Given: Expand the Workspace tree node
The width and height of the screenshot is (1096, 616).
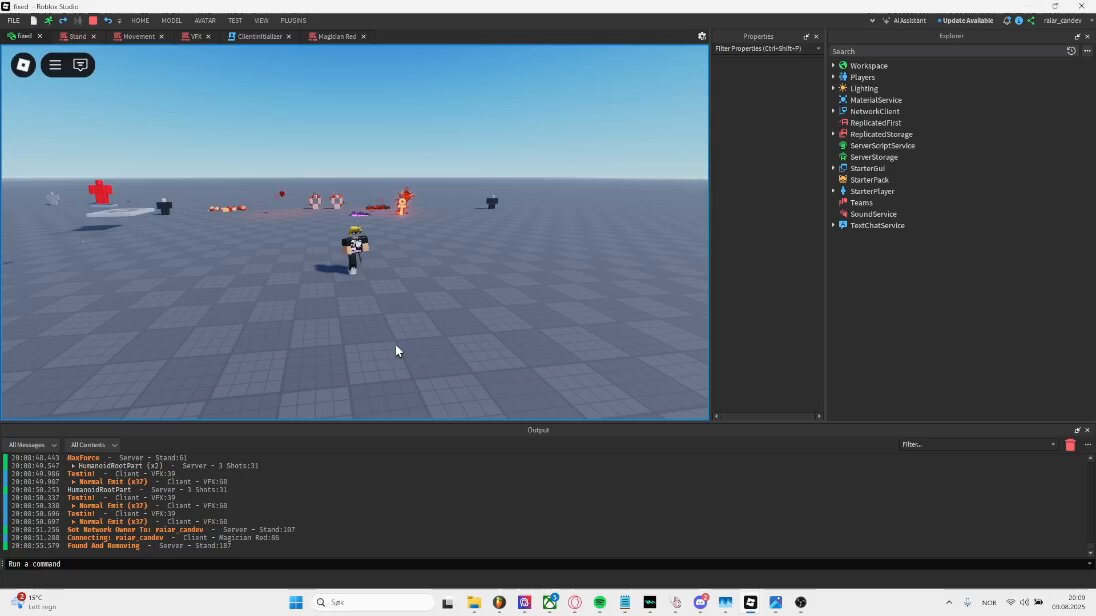Looking at the screenshot, I should (833, 66).
